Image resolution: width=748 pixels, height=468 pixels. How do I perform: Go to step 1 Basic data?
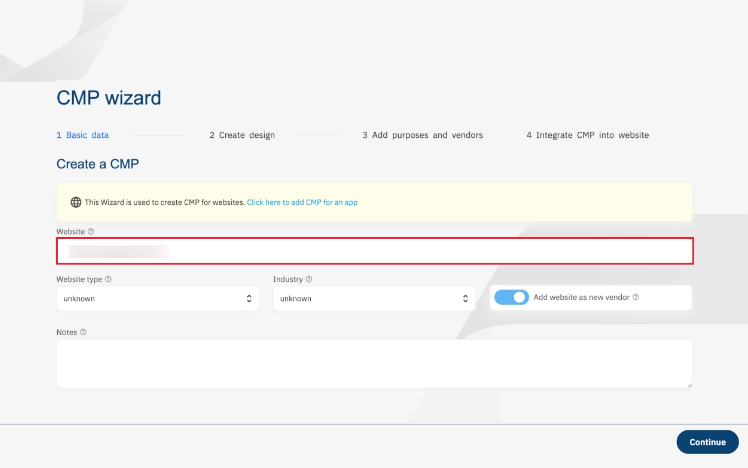[x=83, y=135]
